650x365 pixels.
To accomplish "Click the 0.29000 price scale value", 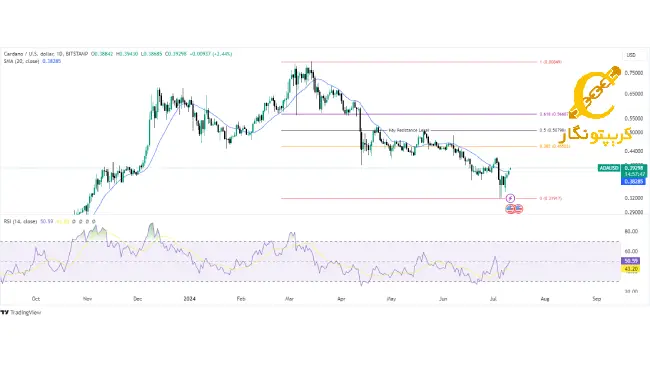I will [x=633, y=212].
